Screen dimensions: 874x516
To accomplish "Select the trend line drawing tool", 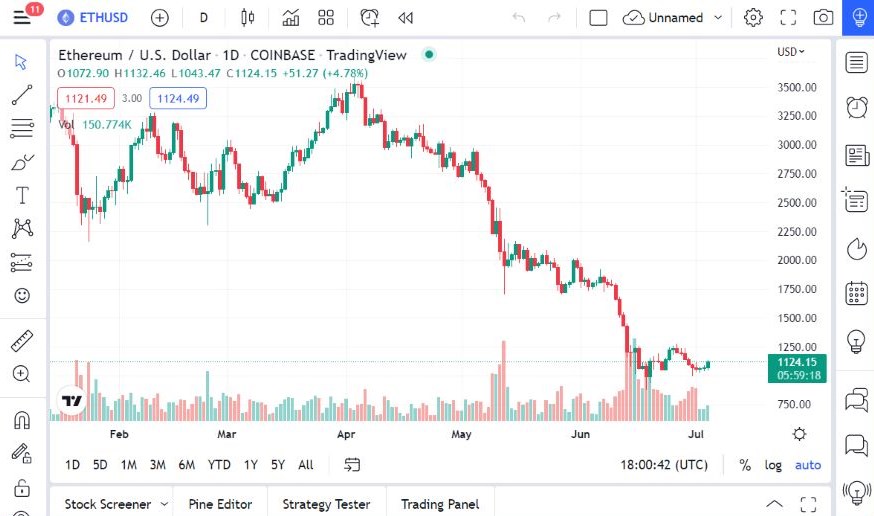I will tap(22, 95).
